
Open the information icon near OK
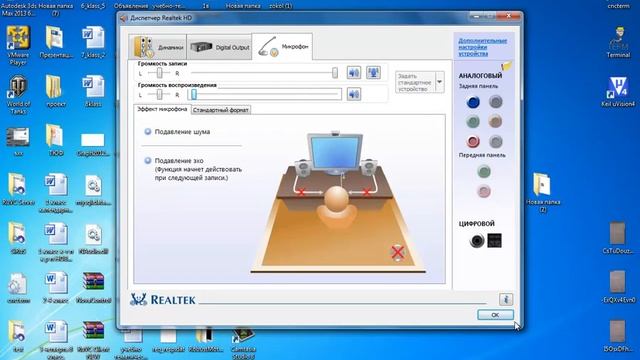(x=506, y=299)
